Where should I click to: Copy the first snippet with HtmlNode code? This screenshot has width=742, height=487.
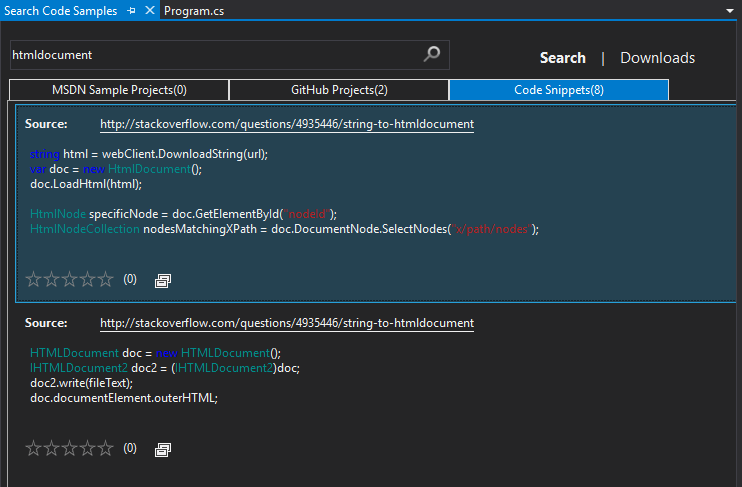(x=163, y=281)
